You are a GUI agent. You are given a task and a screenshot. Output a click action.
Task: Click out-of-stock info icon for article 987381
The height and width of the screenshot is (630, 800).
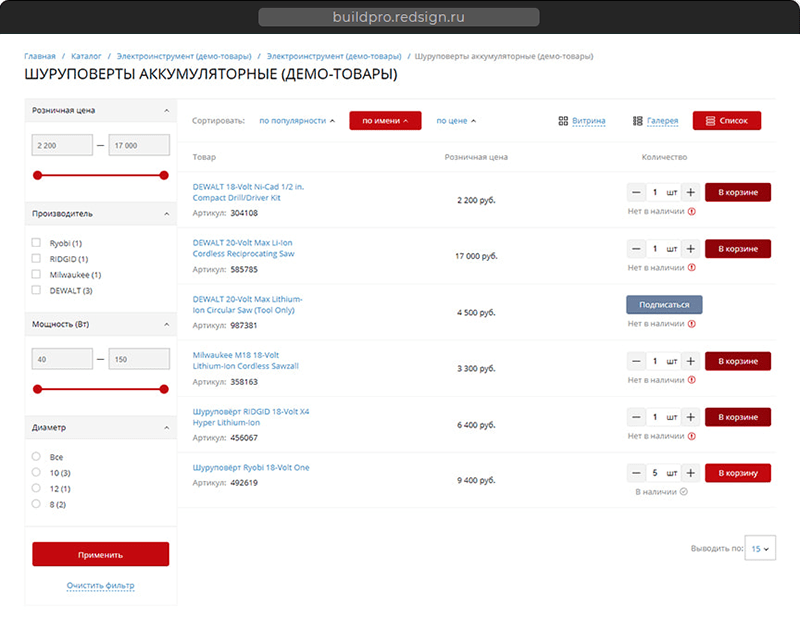pos(692,323)
